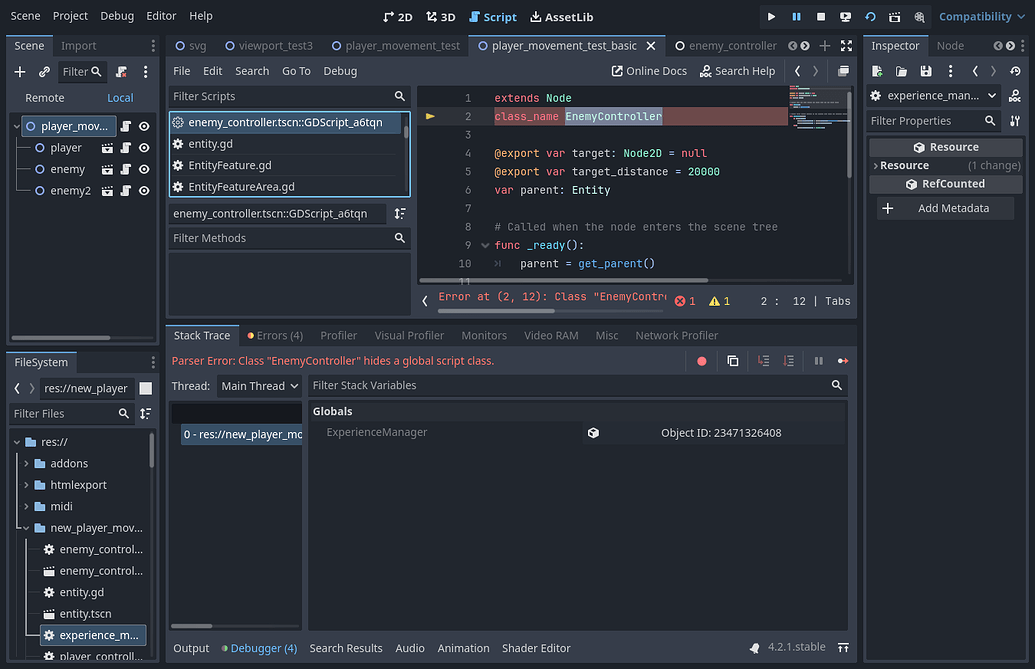Expand bottom panel icon
1035x669 pixels.
(843, 648)
